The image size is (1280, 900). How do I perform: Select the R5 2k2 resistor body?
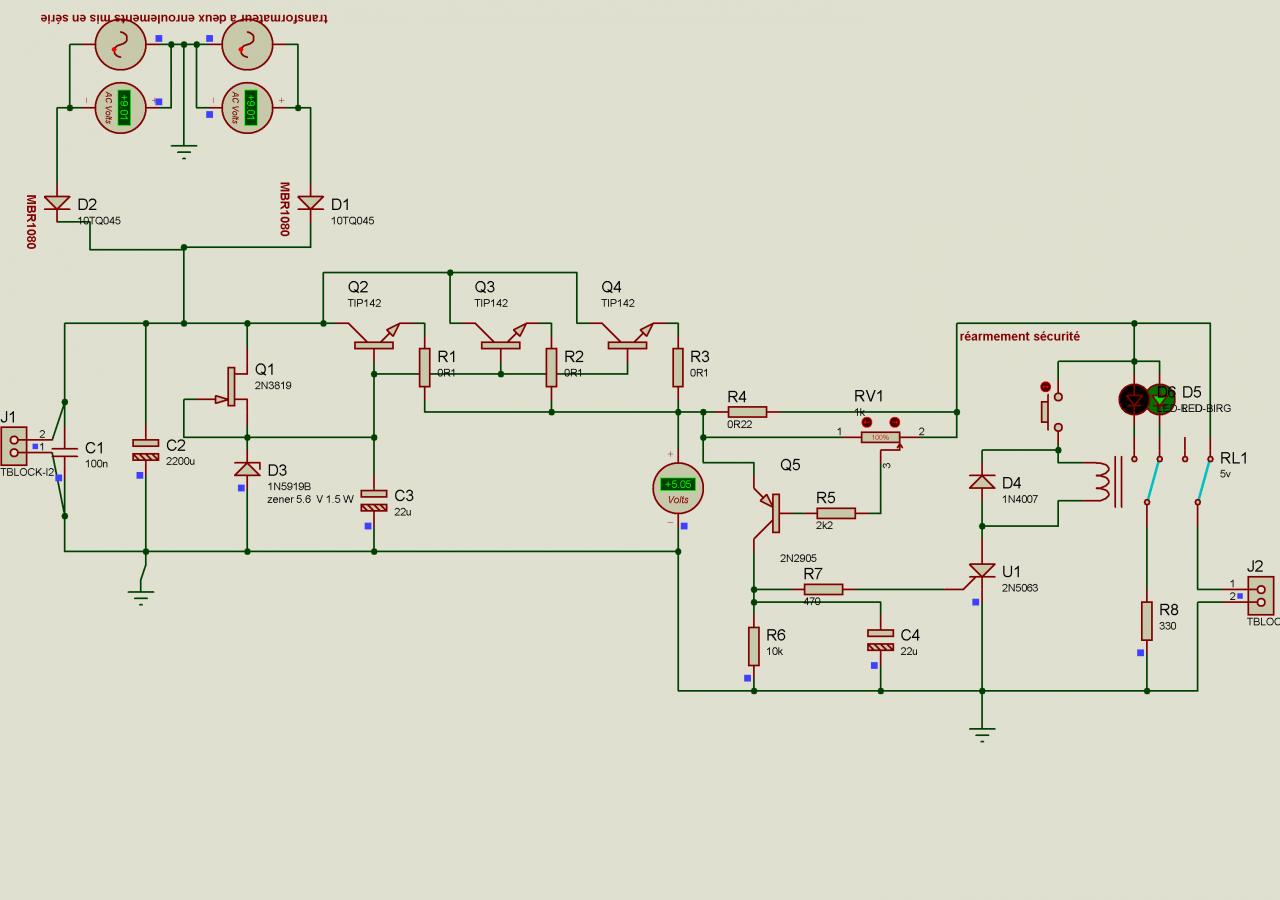tap(836, 513)
